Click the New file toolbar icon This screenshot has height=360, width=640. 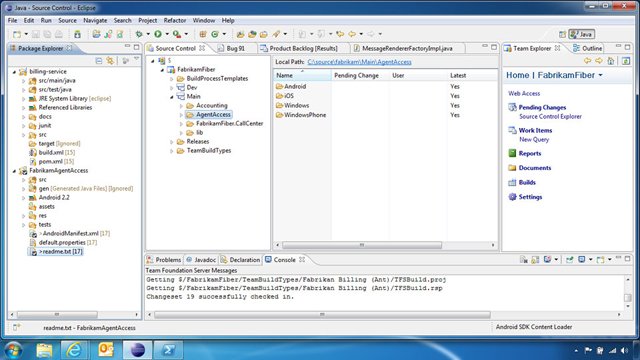tap(17, 34)
